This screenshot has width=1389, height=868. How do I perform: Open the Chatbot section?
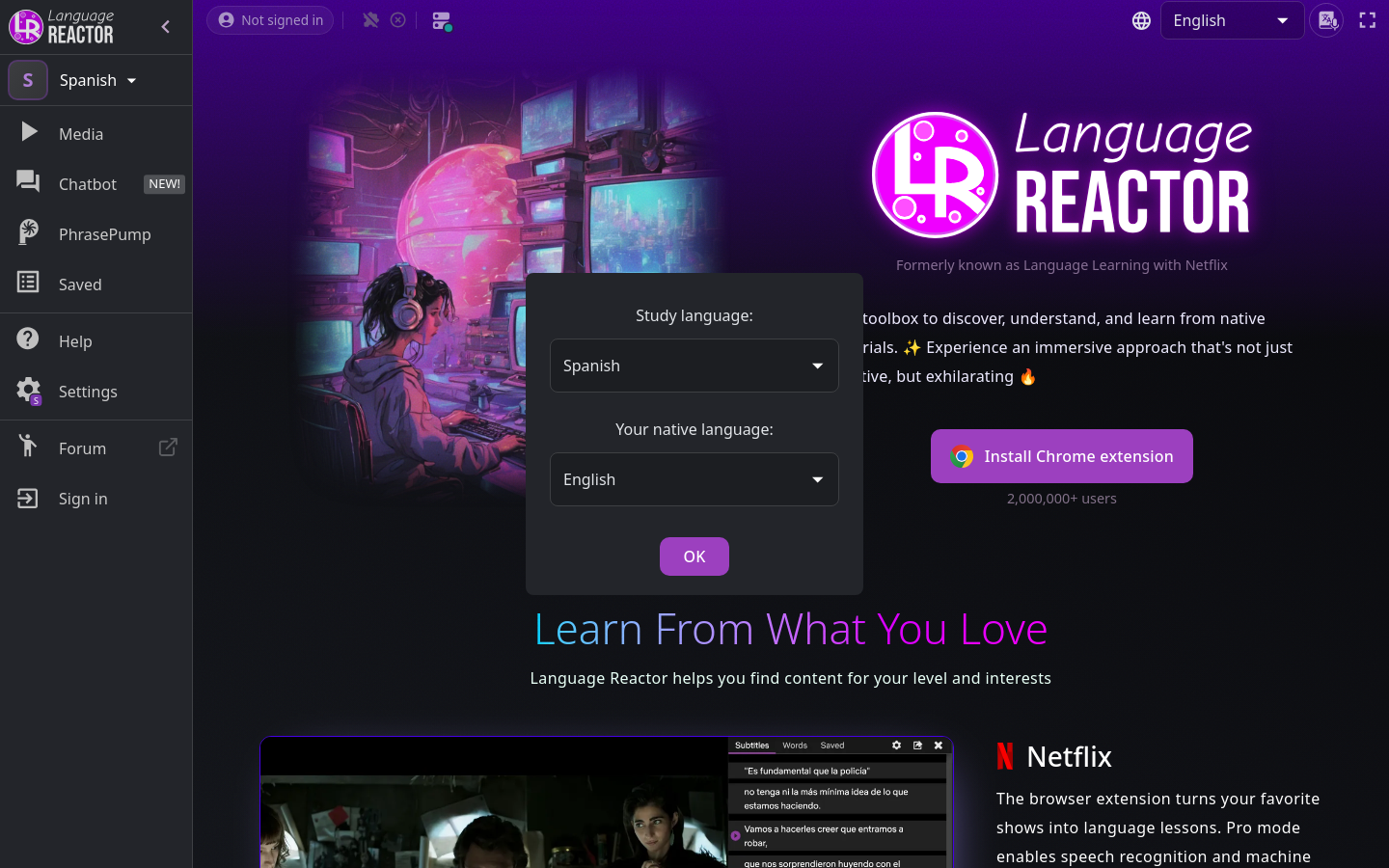[x=96, y=184]
